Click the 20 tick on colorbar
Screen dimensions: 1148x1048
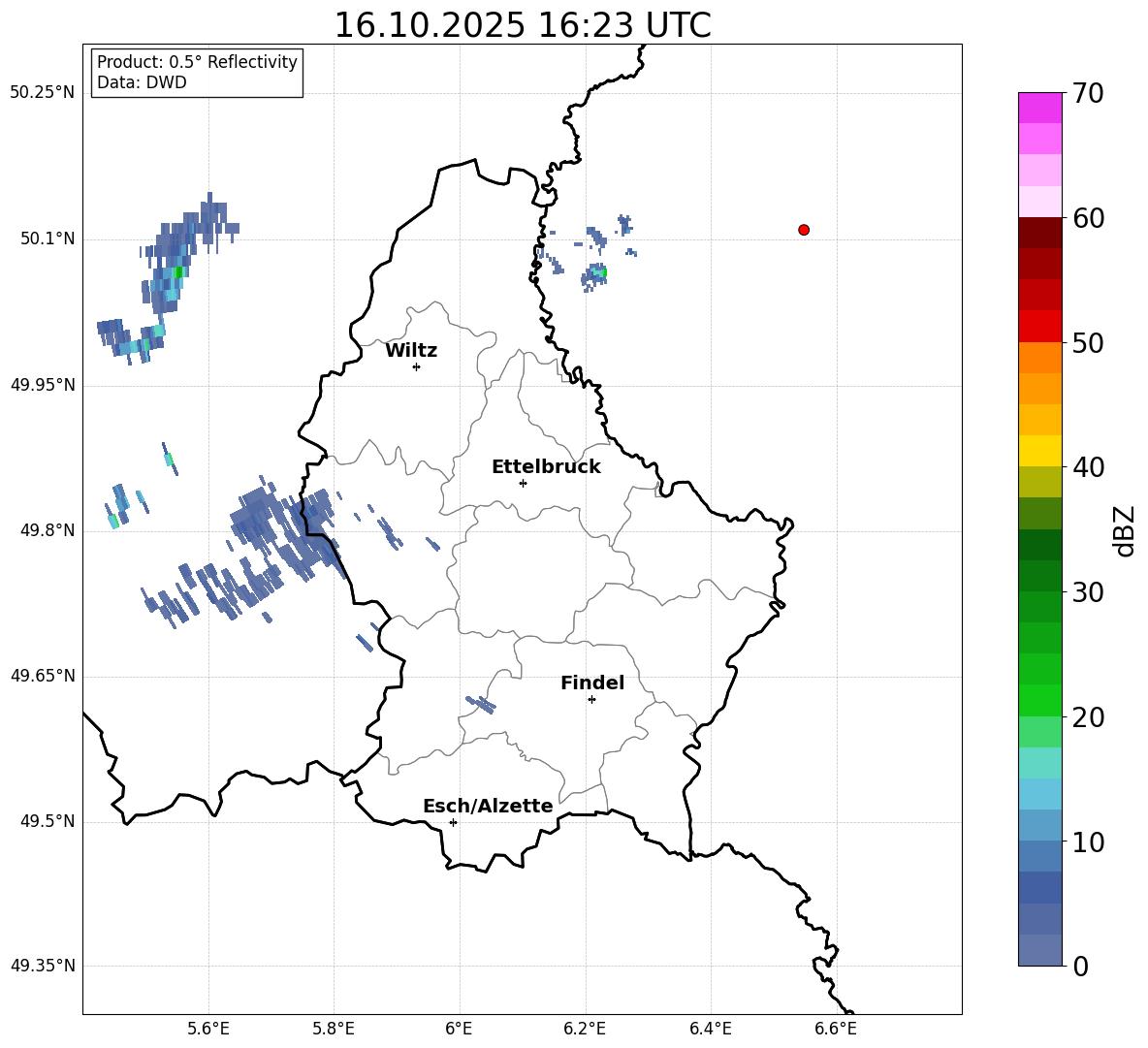1087,717
